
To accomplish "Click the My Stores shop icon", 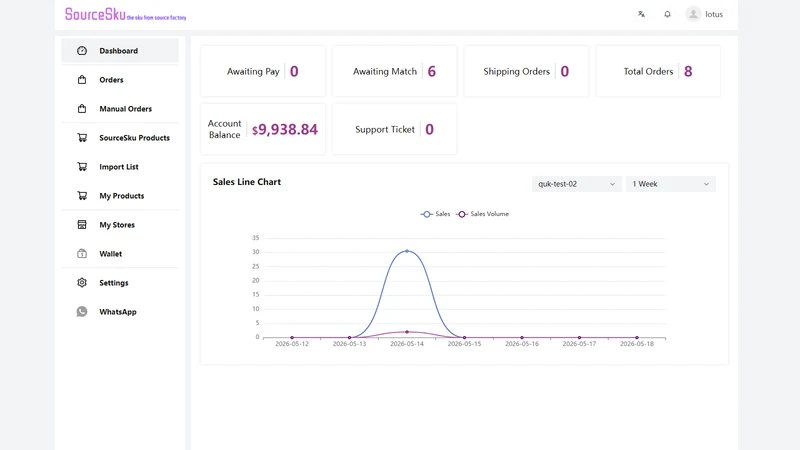I will click(x=82, y=224).
